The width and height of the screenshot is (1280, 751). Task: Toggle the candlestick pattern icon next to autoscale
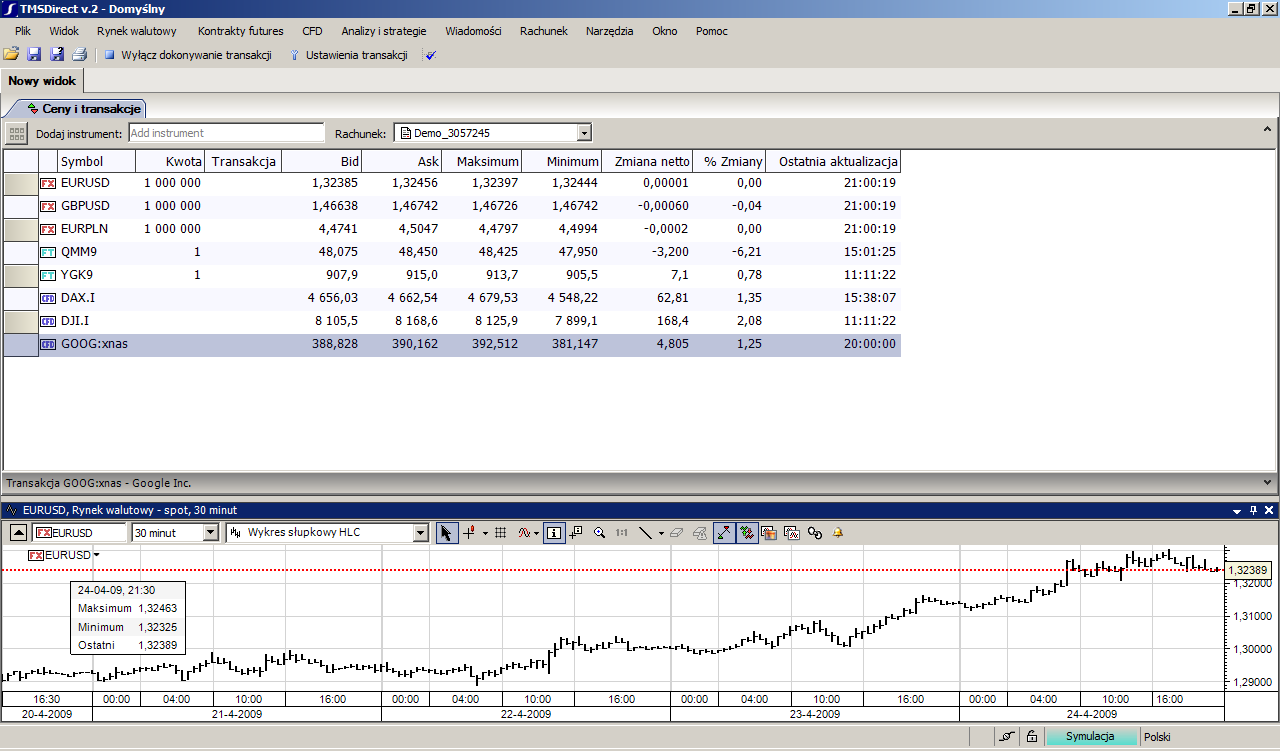746,533
